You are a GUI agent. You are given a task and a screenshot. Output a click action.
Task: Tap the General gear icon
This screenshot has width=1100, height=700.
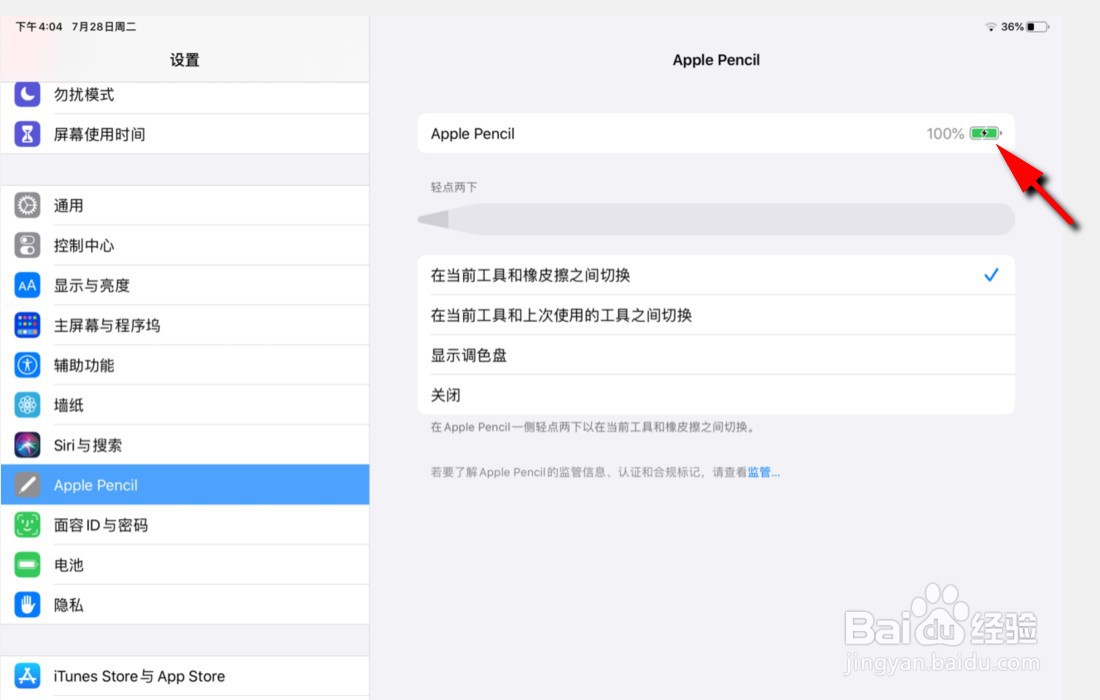27,206
